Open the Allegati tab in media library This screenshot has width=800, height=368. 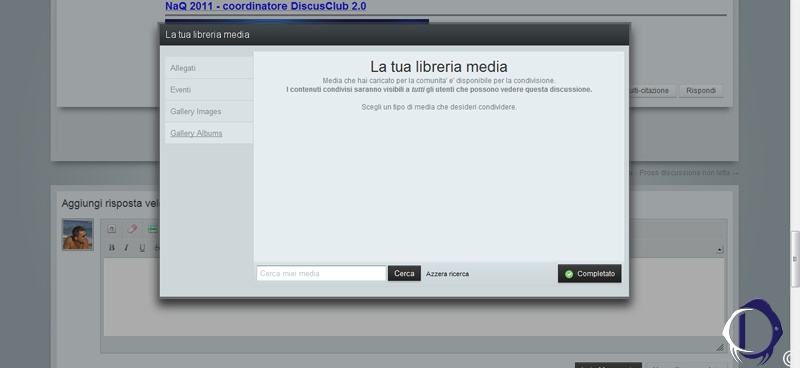point(209,68)
